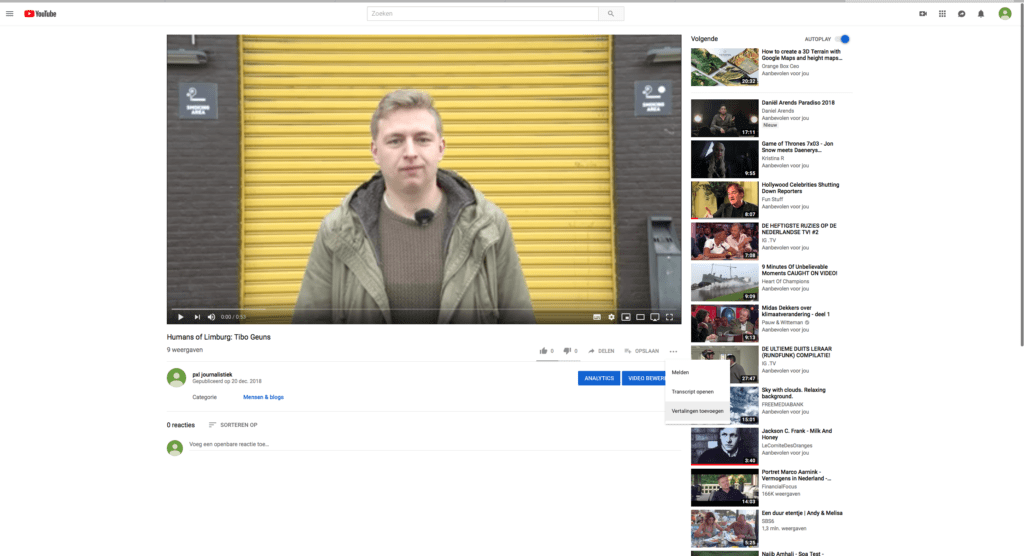Click the upload video camera icon
Viewport: 1024px width, 556px height.
923,13
